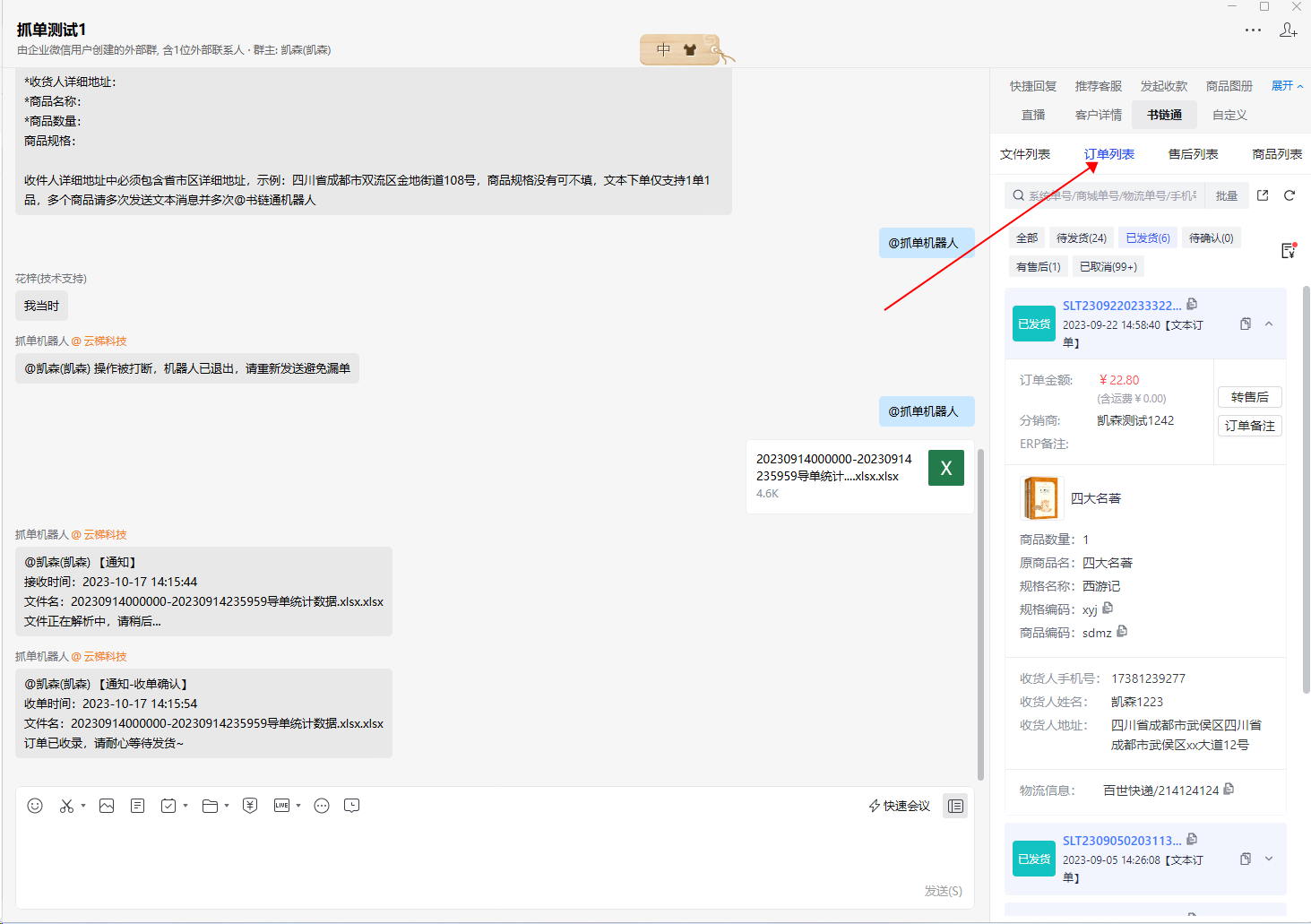Switch to the 推荐客服 tab
Screen dimensions: 1311x924
point(1099,86)
